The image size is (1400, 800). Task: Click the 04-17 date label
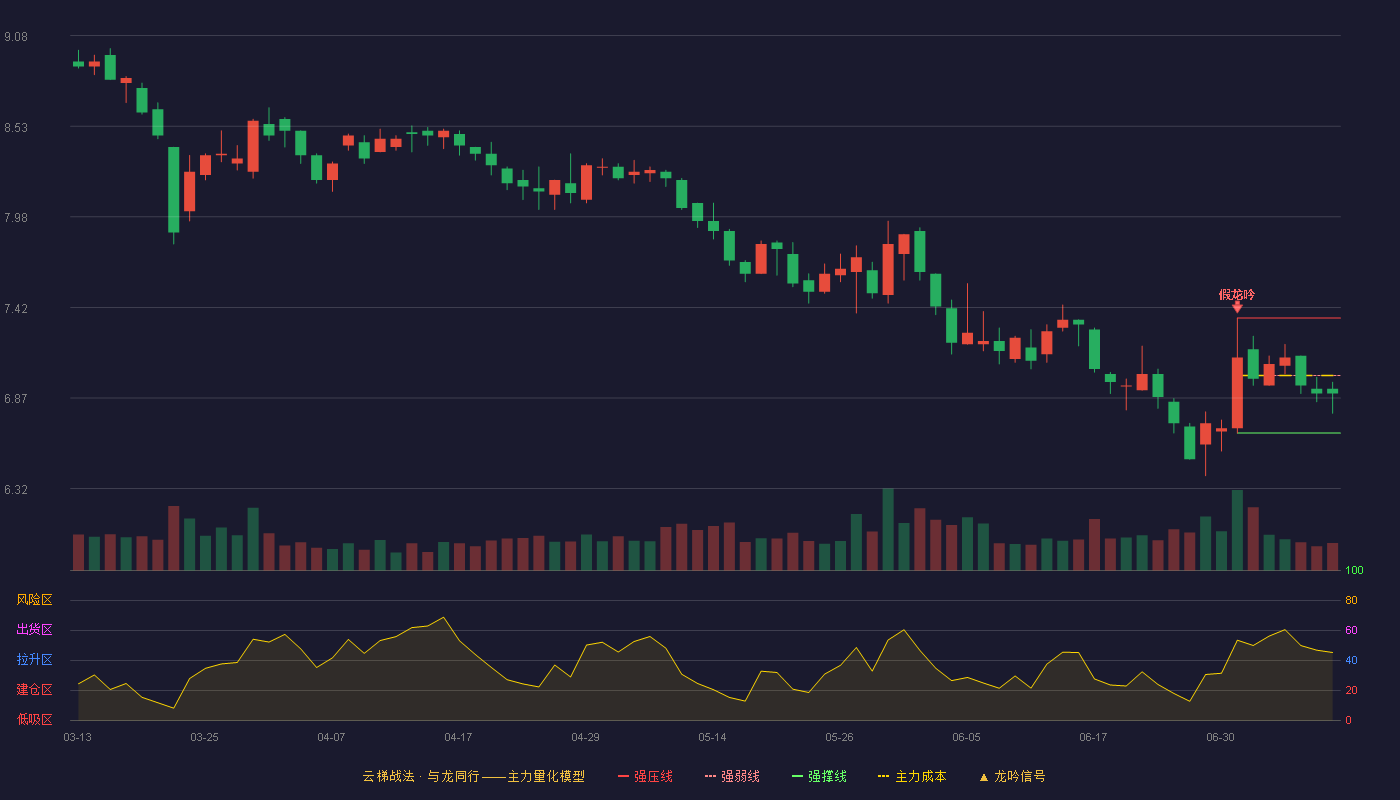click(458, 737)
